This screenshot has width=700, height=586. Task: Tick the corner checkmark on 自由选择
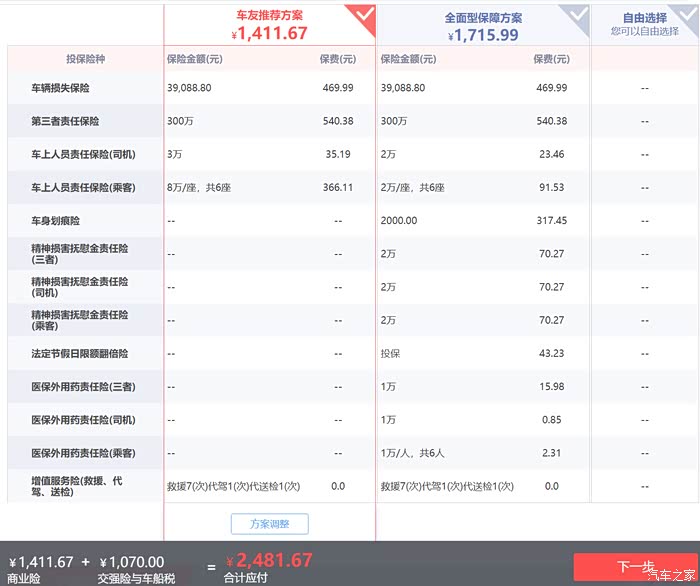686,14
